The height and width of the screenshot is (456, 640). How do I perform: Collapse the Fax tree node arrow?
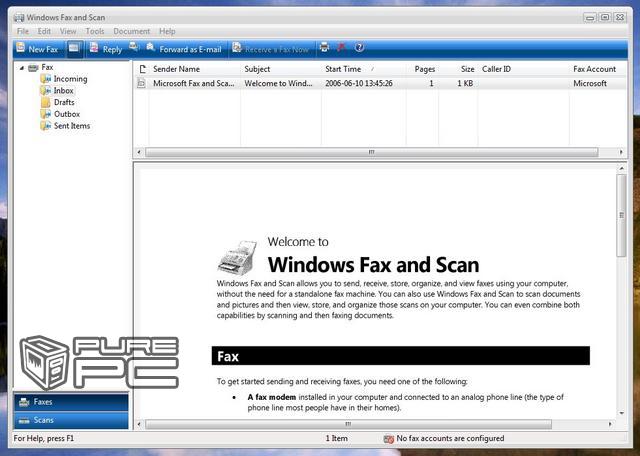[x=22, y=68]
